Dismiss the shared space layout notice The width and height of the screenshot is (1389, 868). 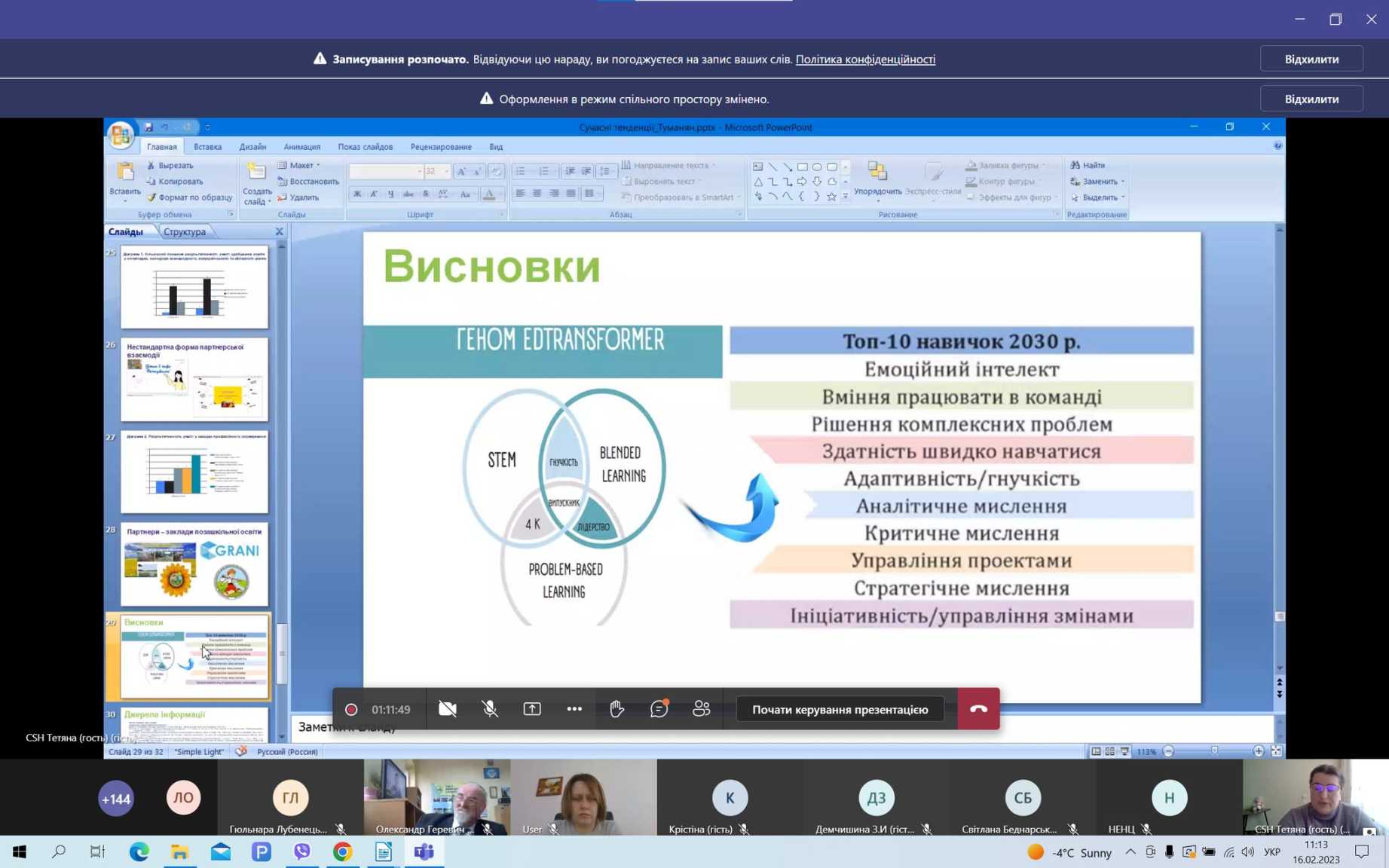point(1311,99)
